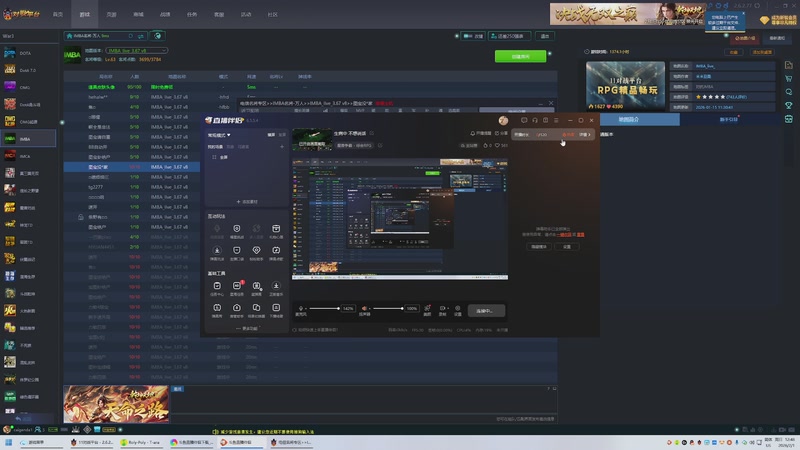Image resolution: width=800 pixels, height=450 pixels.
Task: Expand the microphone device dropdown arrow
Action: tap(306, 309)
